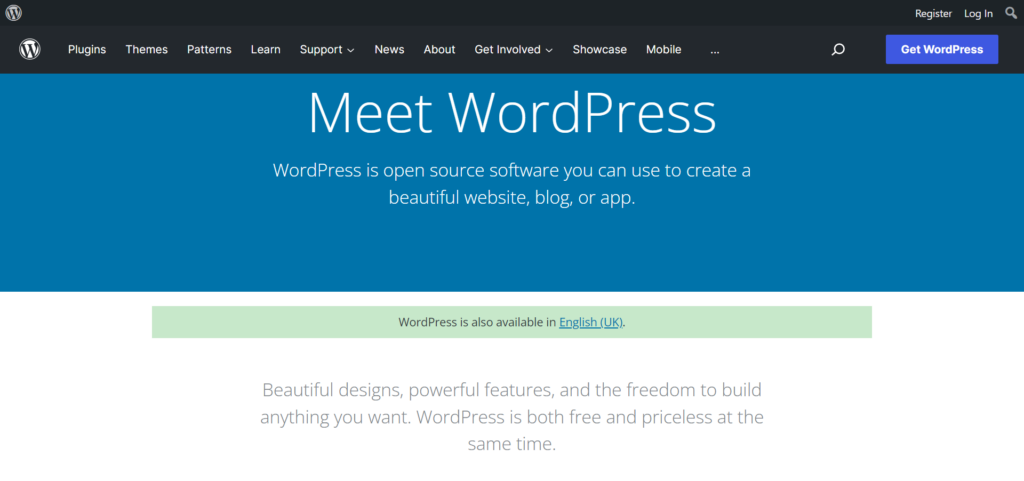Open the Patterns page

pos(209,50)
